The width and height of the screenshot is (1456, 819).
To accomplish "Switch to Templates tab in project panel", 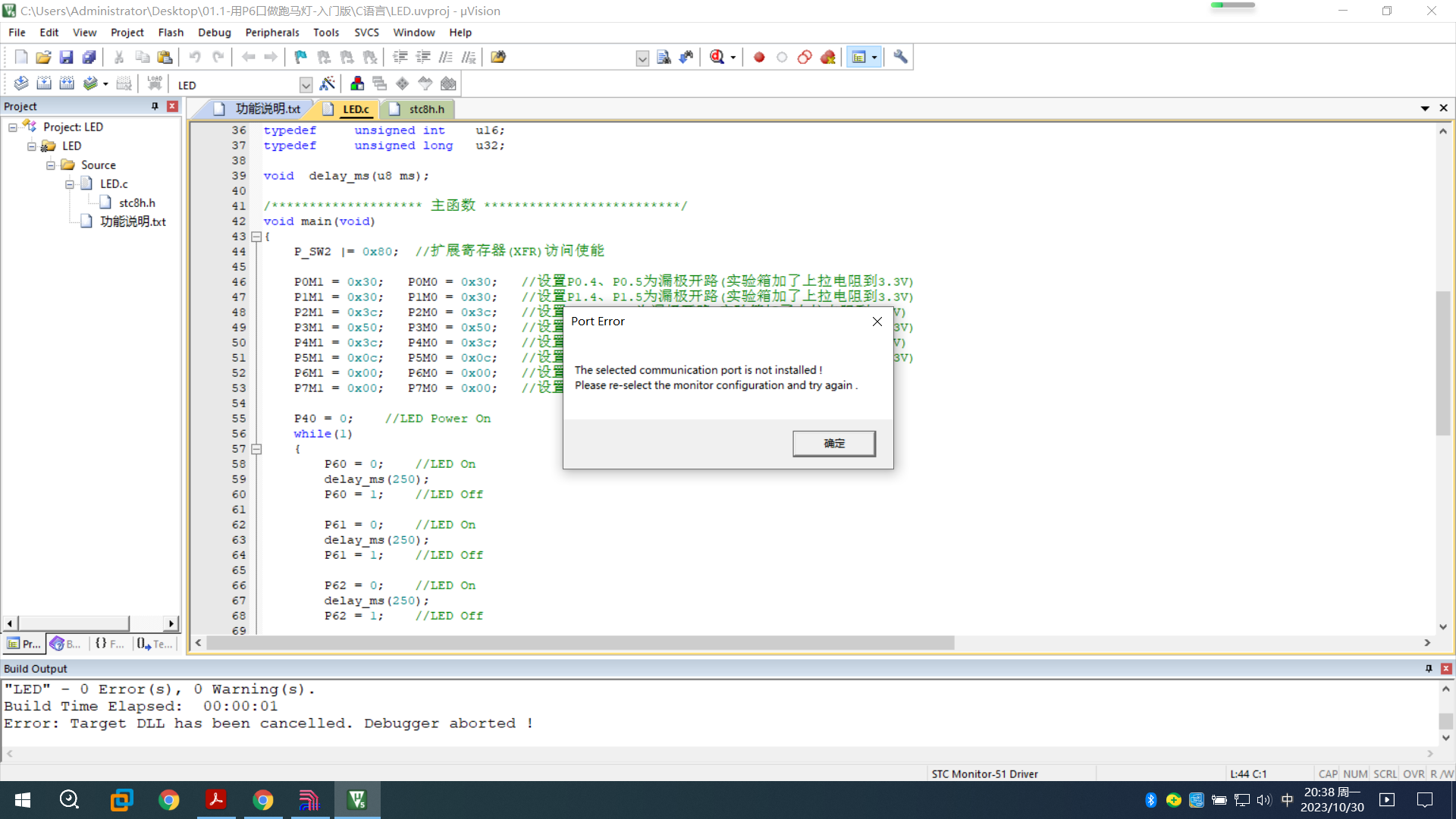I will [155, 644].
